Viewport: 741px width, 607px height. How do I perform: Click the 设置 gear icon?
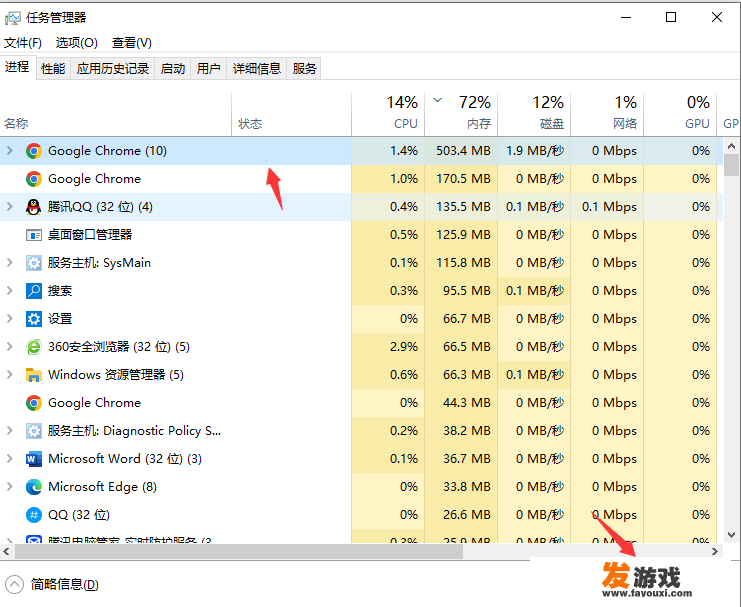(x=34, y=319)
